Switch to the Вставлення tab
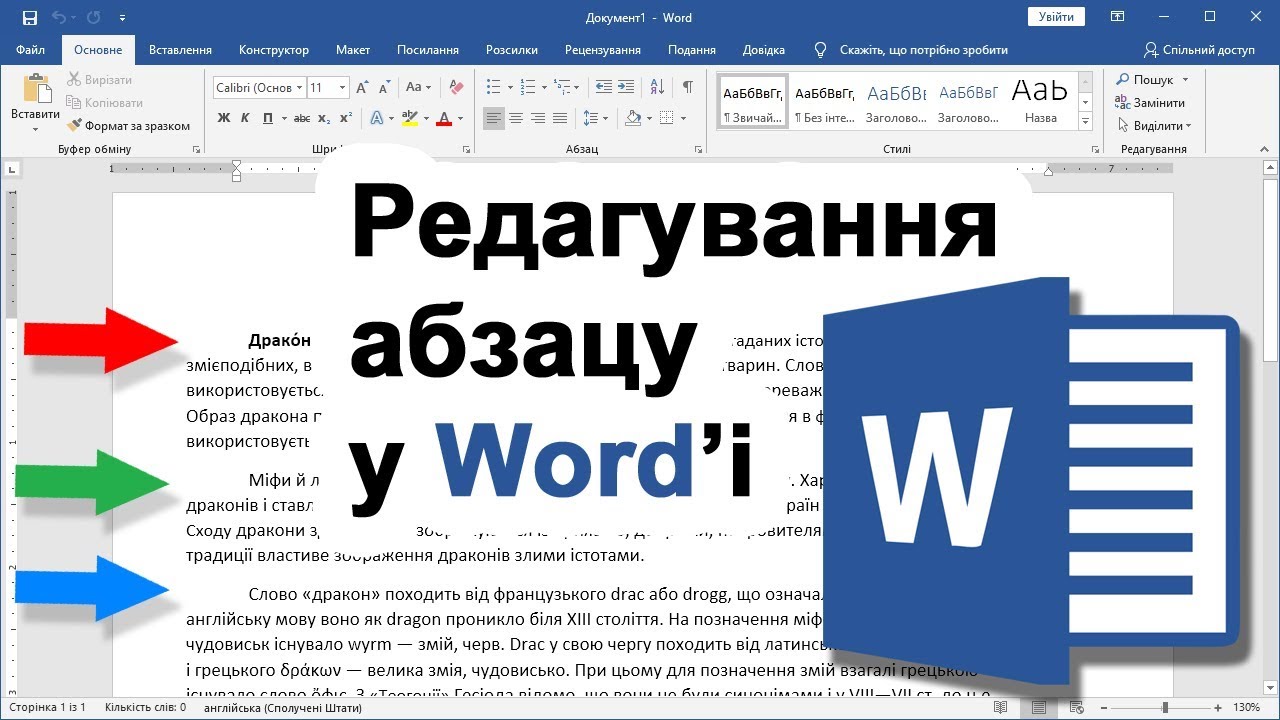The width and height of the screenshot is (1280, 720). [x=180, y=50]
